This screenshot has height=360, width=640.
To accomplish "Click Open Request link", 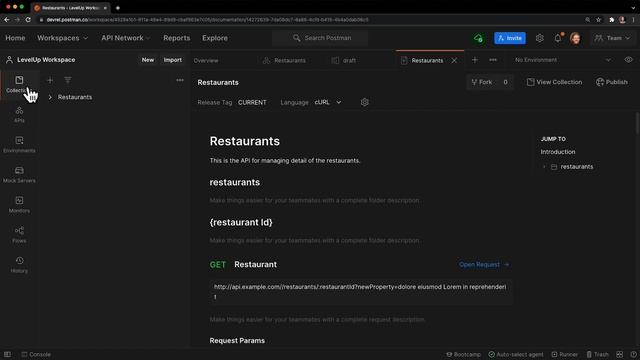I will coord(484,264).
